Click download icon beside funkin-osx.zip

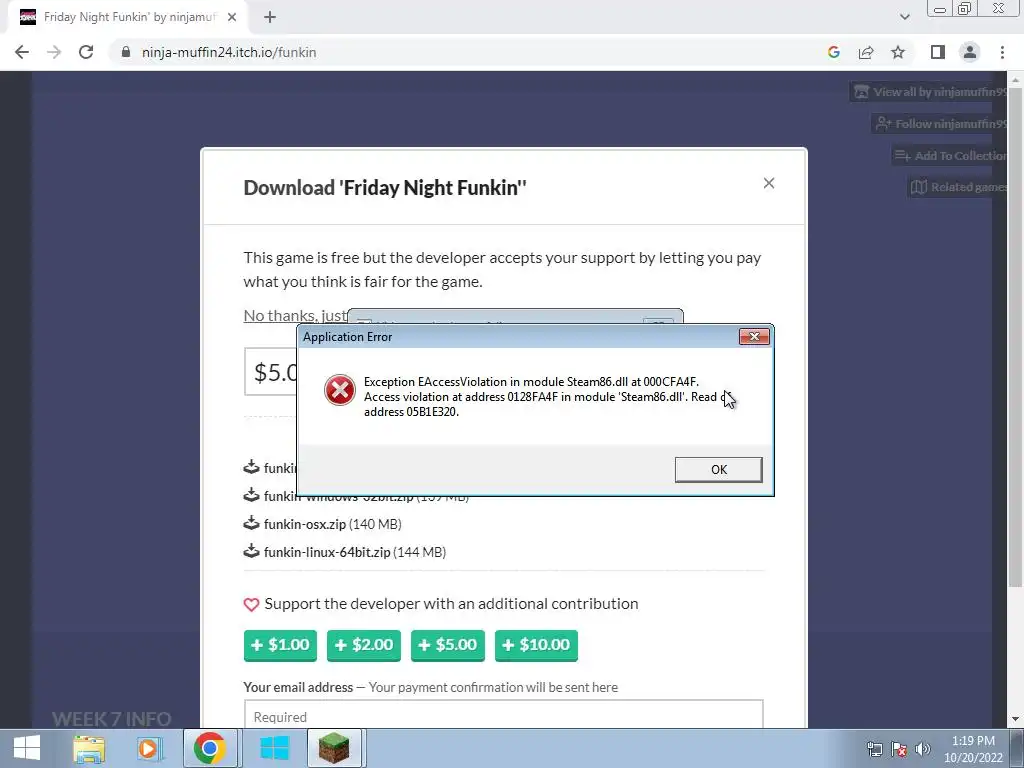pos(251,523)
